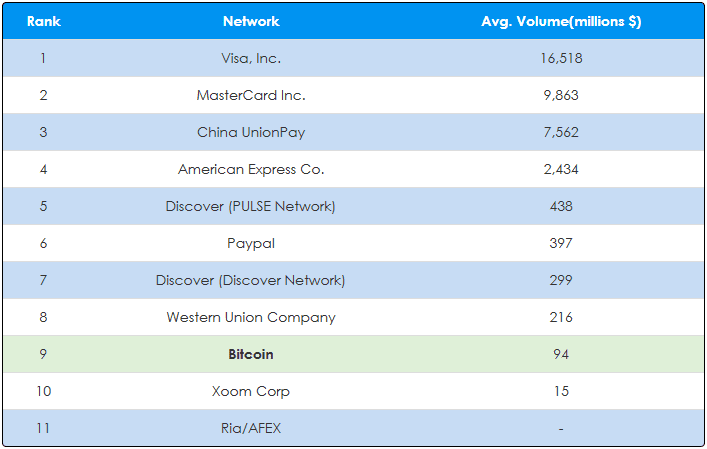Select the MasterCard Inc. cell
The height and width of the screenshot is (449, 707).
tap(251, 95)
